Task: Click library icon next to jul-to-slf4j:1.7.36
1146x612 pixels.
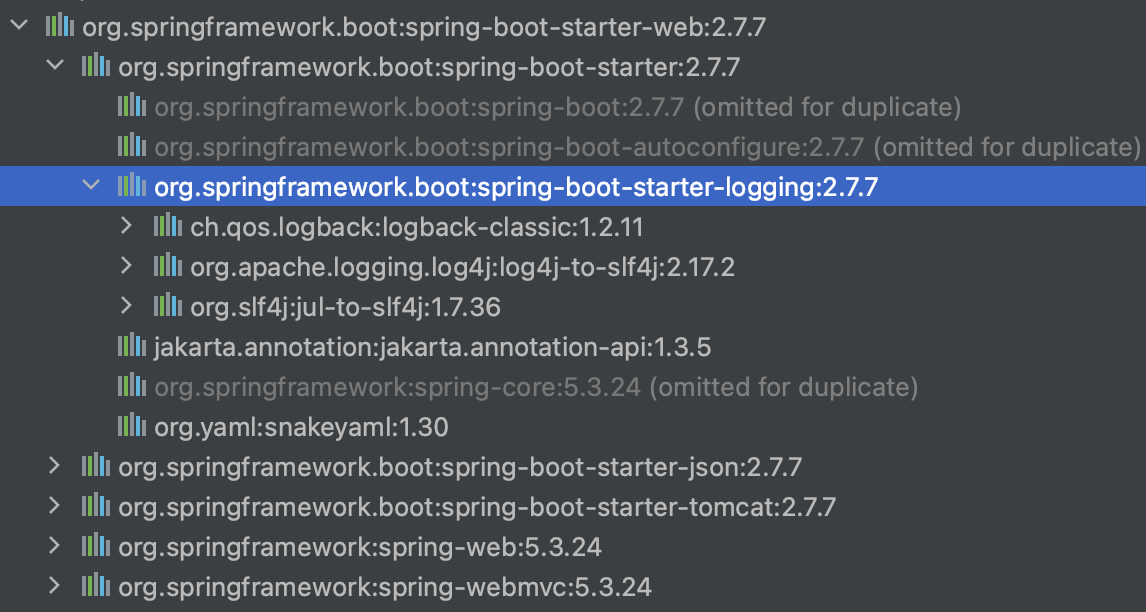Action: 167,307
